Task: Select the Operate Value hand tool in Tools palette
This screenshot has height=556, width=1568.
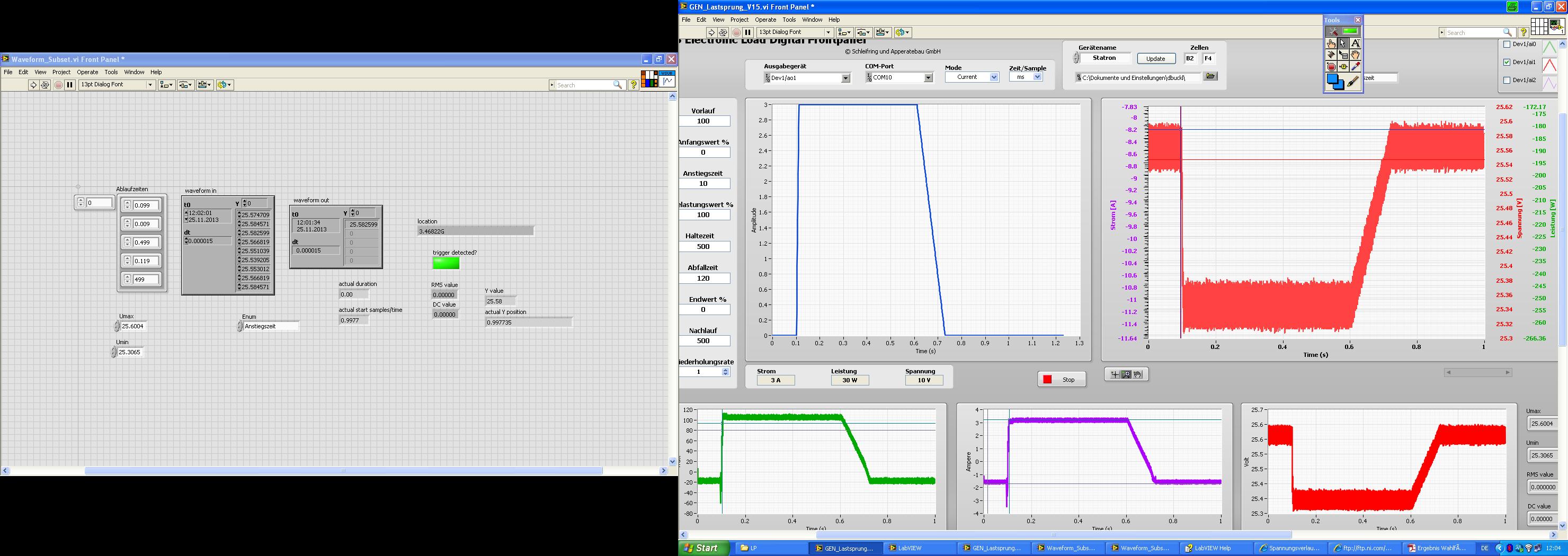Action: [x=1331, y=43]
